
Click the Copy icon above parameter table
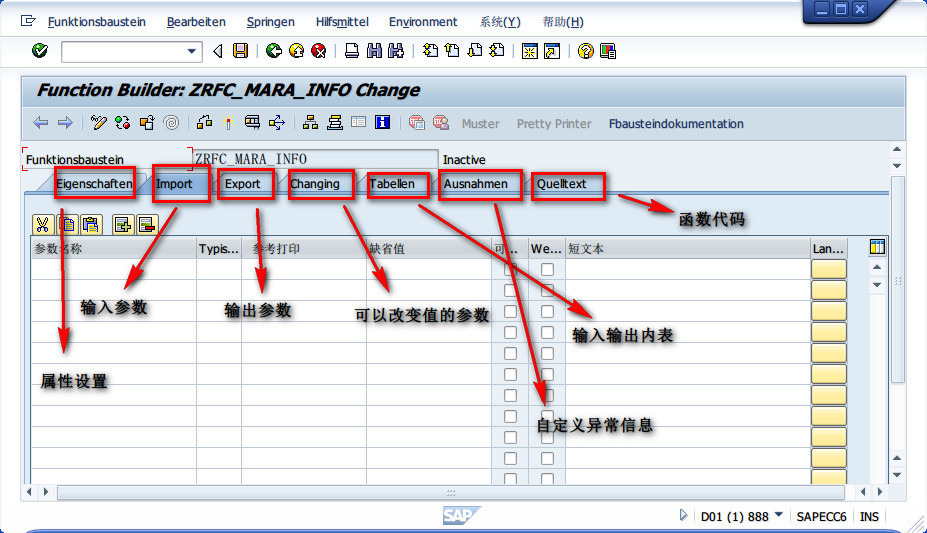[67, 225]
